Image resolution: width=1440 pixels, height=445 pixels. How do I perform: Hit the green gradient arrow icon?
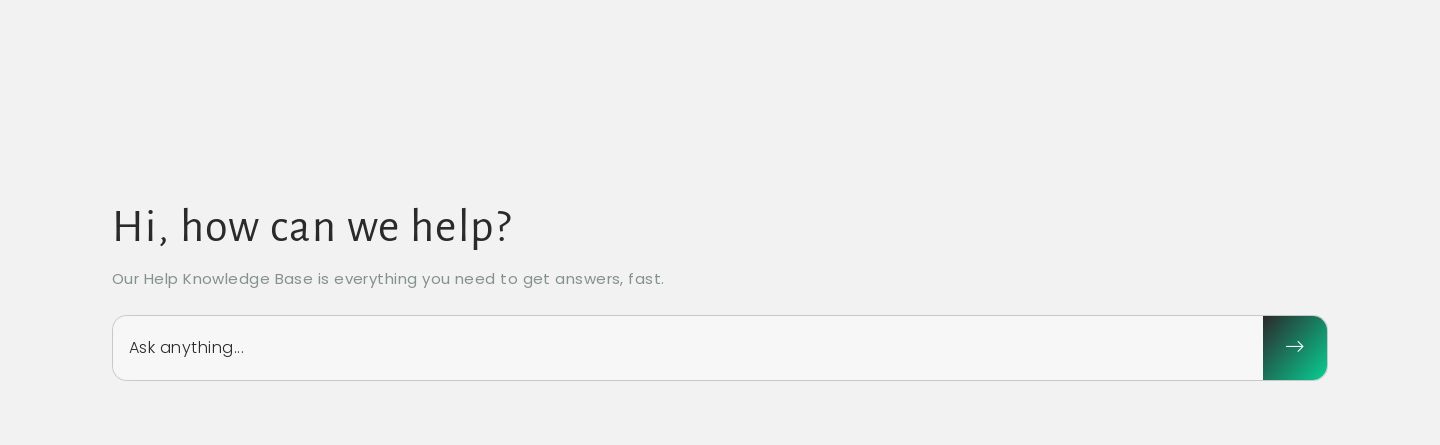(x=1295, y=348)
